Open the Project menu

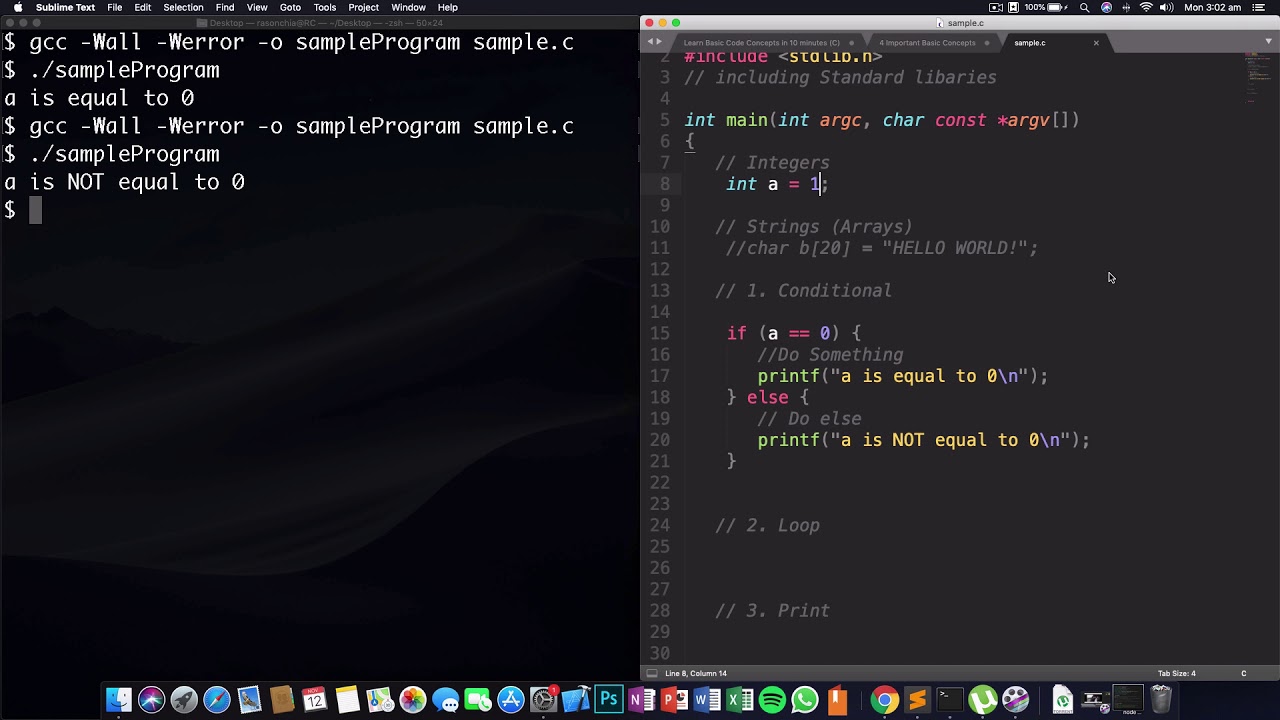click(363, 7)
